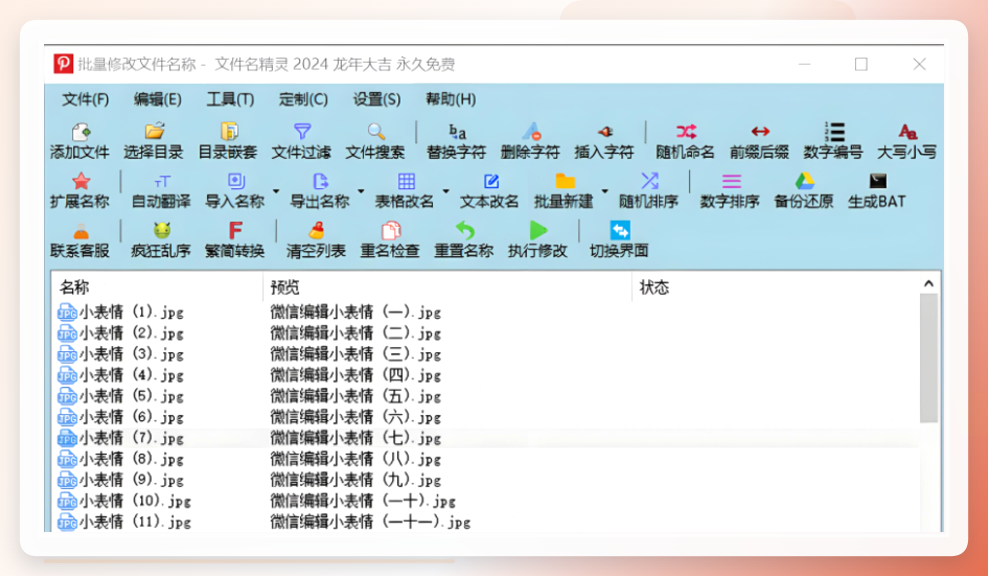Reset names with 重置名称
Viewport: 988px width, 576px height.
[x=464, y=239]
